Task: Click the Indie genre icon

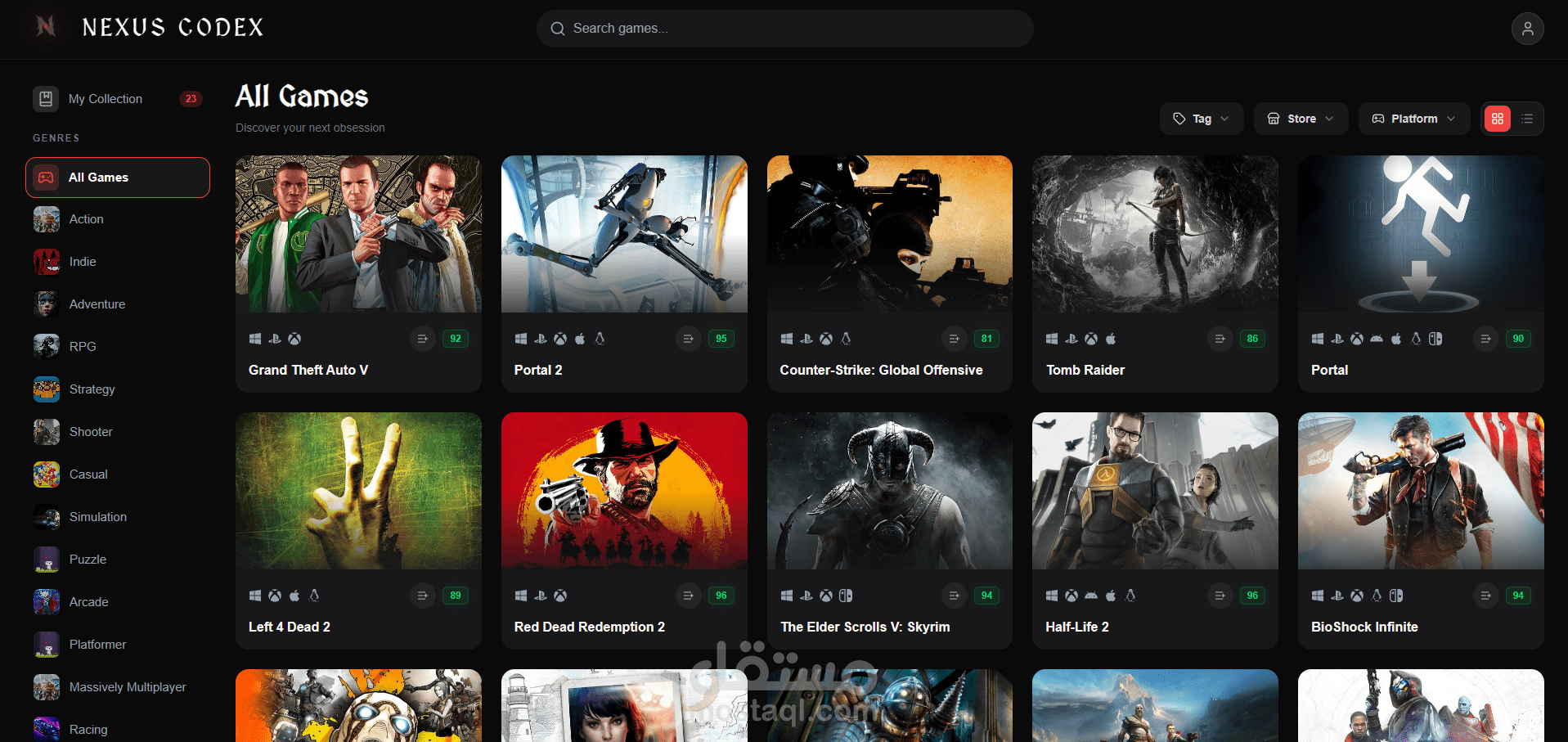Action: click(x=47, y=262)
